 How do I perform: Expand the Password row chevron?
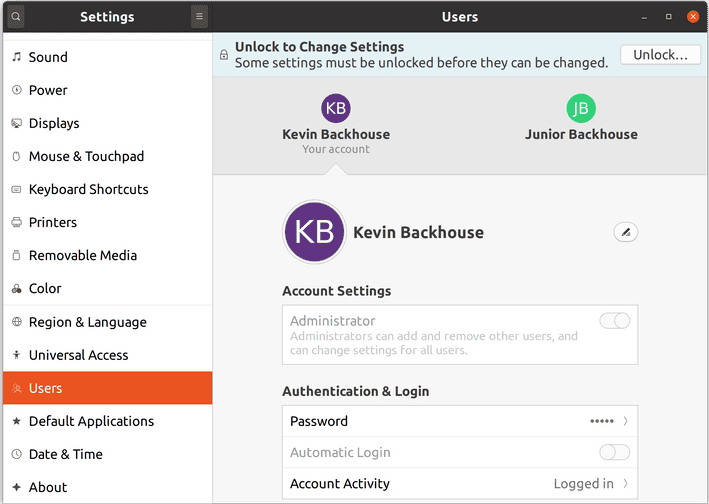pyautogui.click(x=625, y=421)
